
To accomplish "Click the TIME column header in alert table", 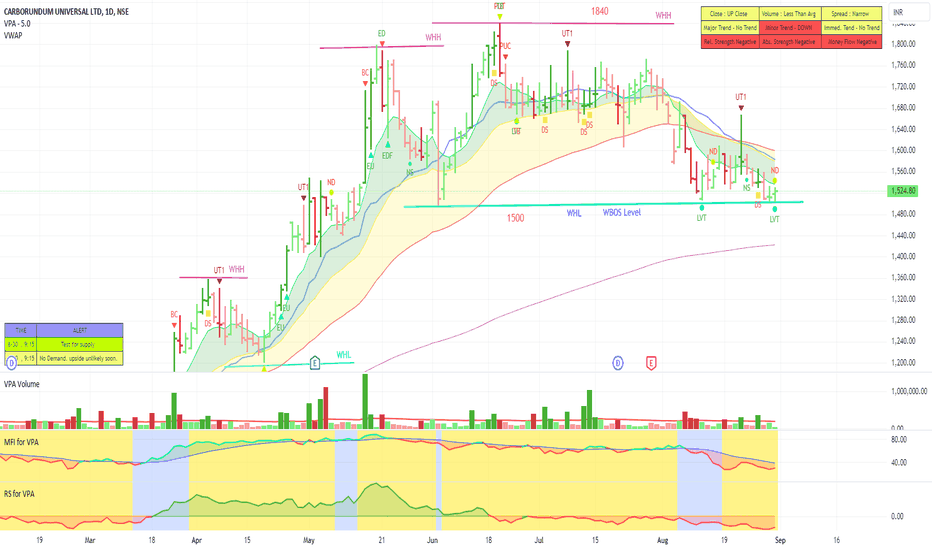I will [x=21, y=330].
